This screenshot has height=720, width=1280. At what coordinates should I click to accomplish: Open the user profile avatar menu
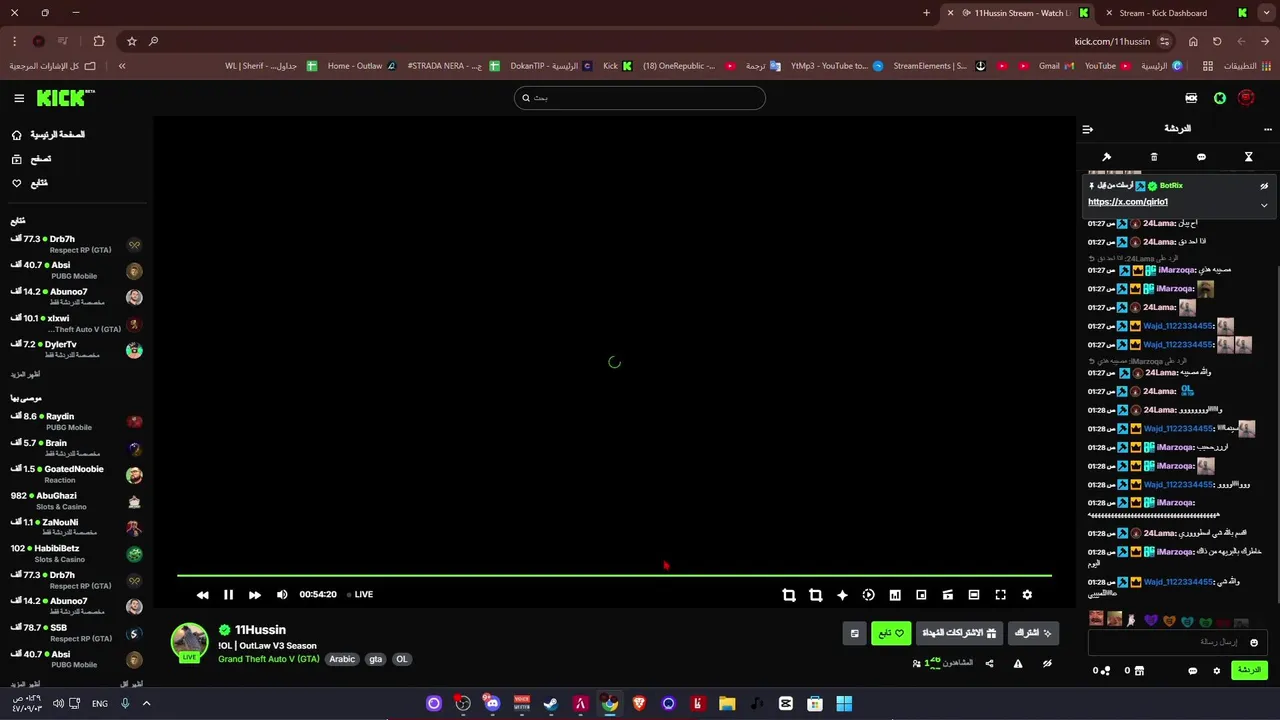coord(1246,98)
